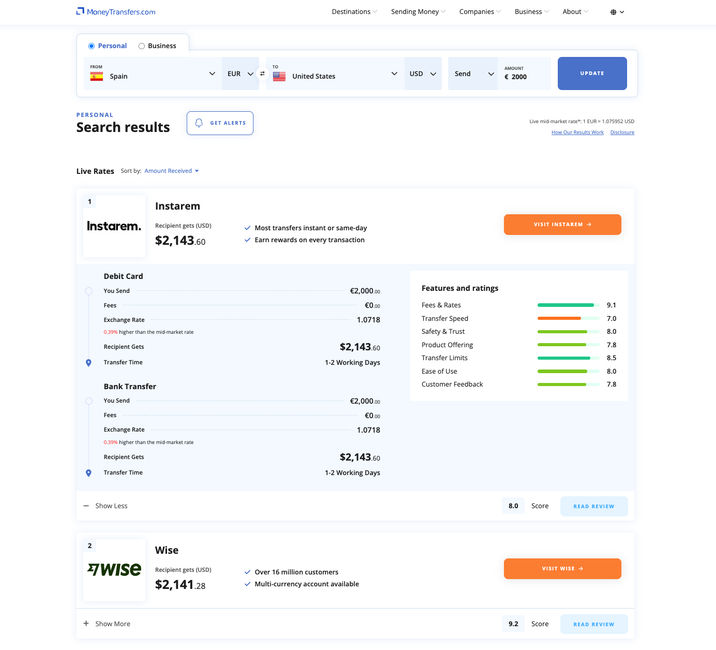Open the Destinations menu

click(354, 12)
